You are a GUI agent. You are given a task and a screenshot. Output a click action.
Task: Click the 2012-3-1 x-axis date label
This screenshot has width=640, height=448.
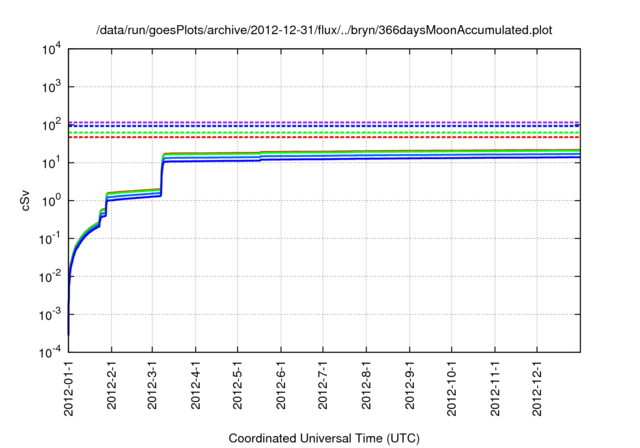[152, 385]
